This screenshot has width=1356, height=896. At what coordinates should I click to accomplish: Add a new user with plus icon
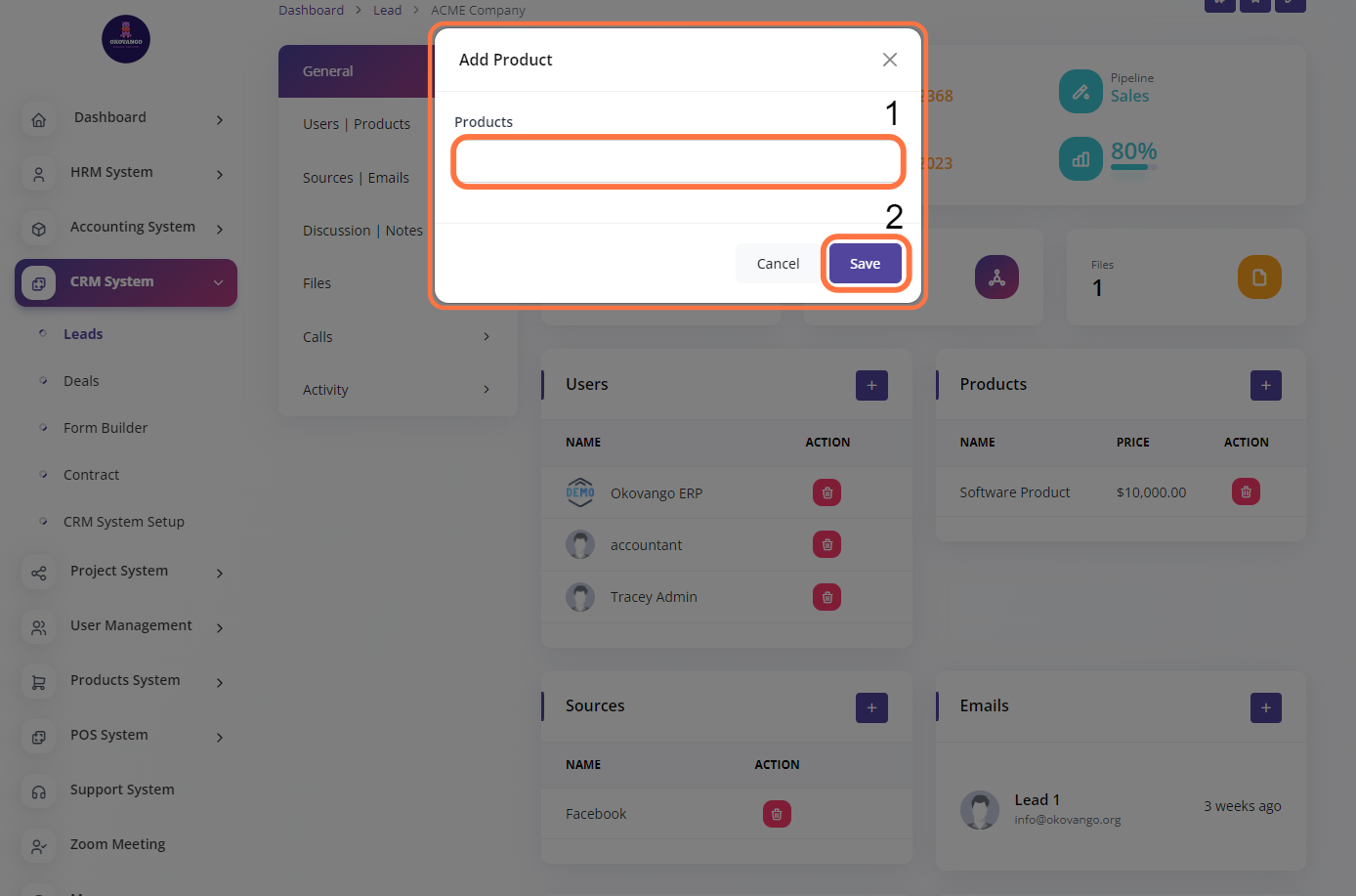[x=871, y=385]
